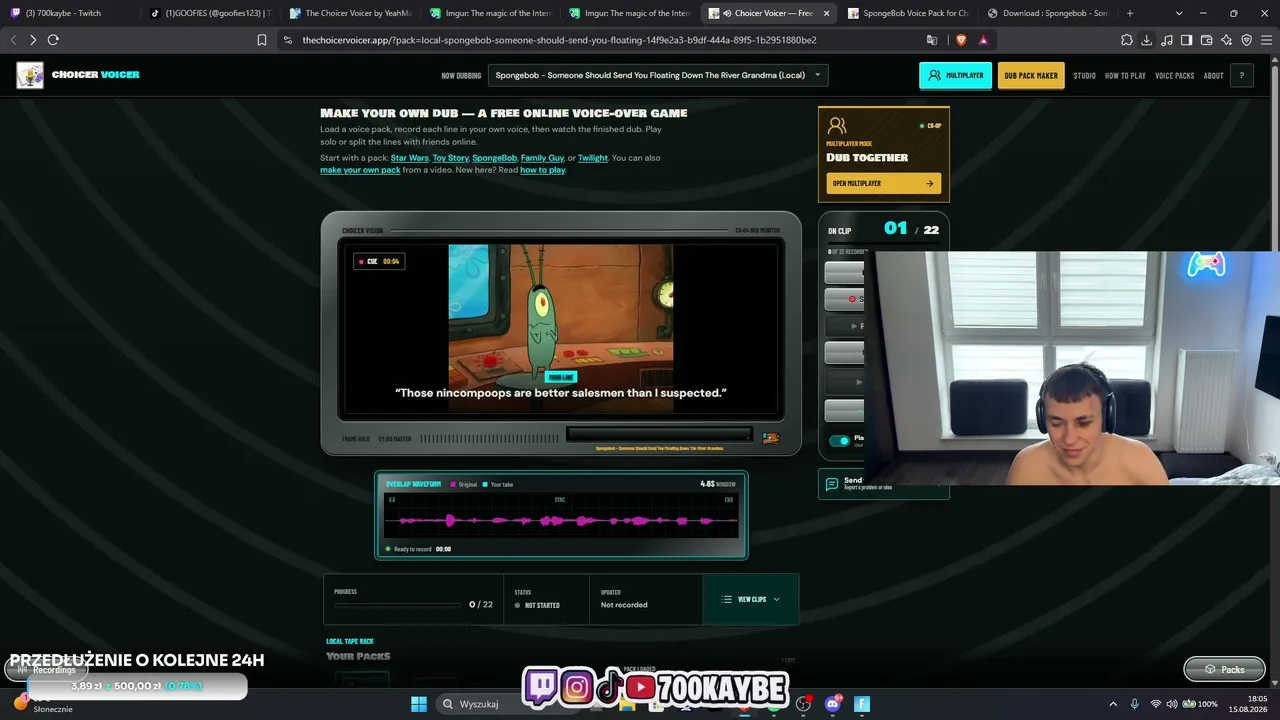Image resolution: width=1280 pixels, height=720 pixels.
Task: Open help with the question mark button
Action: point(1242,75)
